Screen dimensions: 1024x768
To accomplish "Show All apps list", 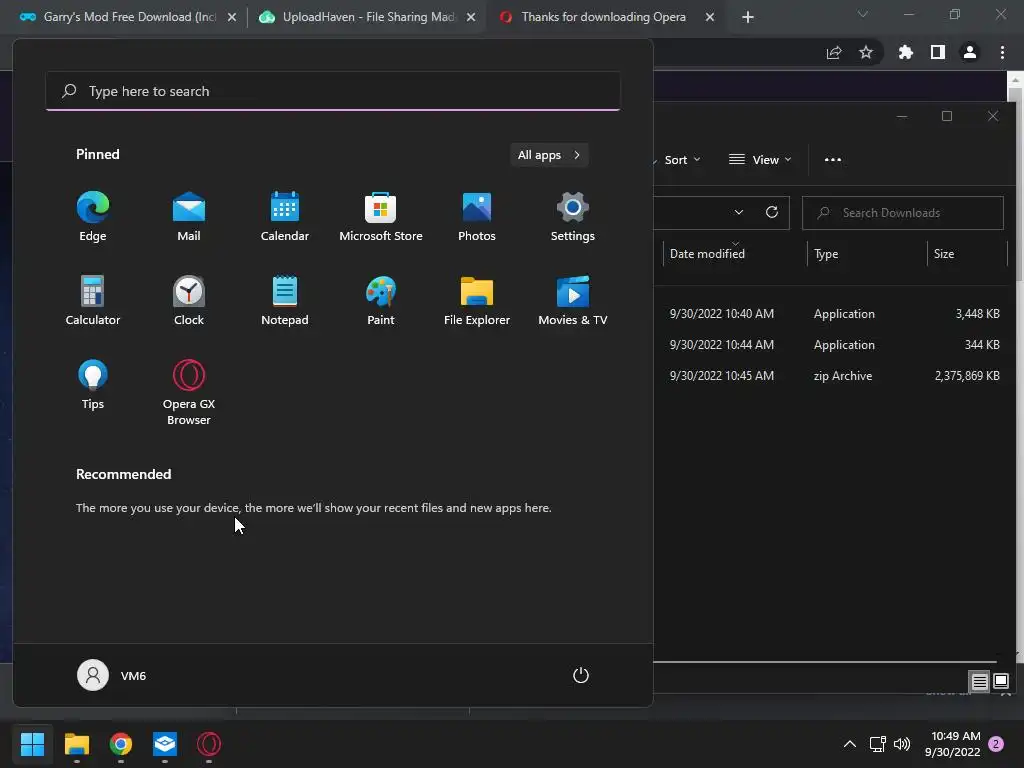I will [x=549, y=155].
